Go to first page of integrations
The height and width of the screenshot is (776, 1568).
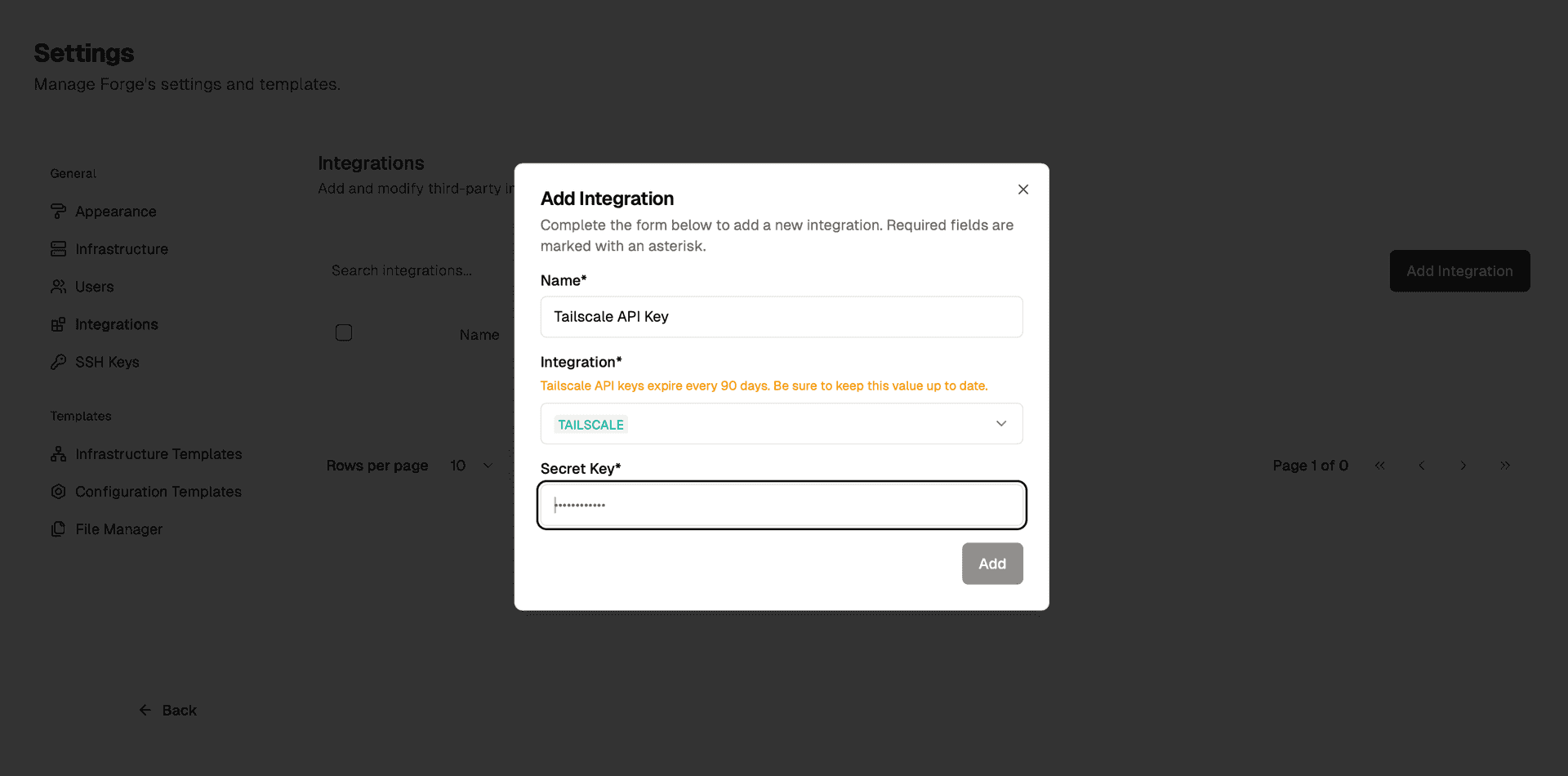[x=1379, y=466]
